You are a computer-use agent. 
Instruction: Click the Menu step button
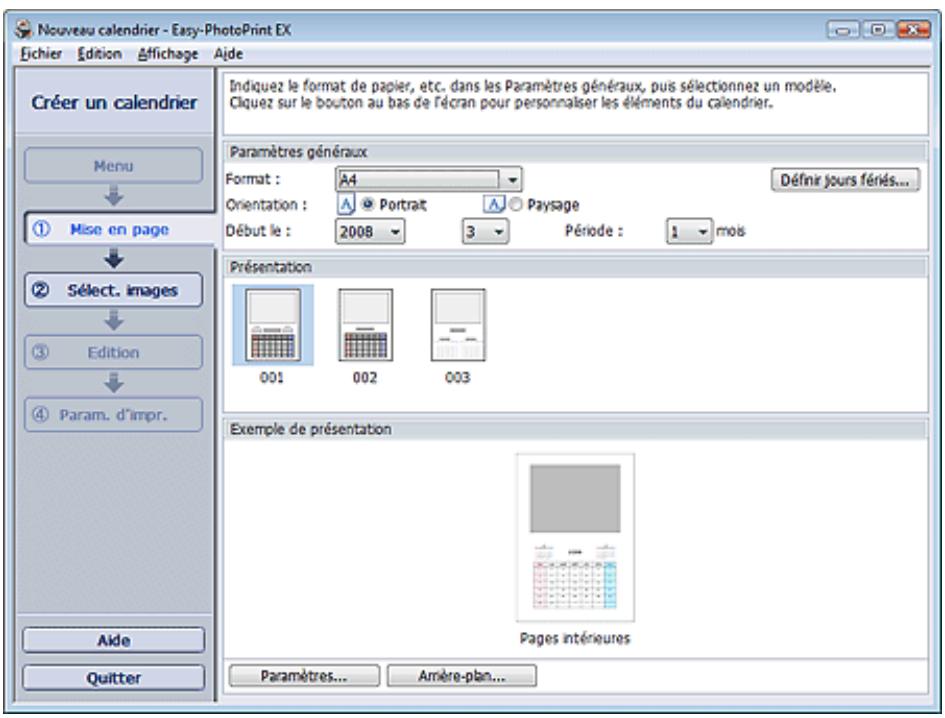pos(113,166)
